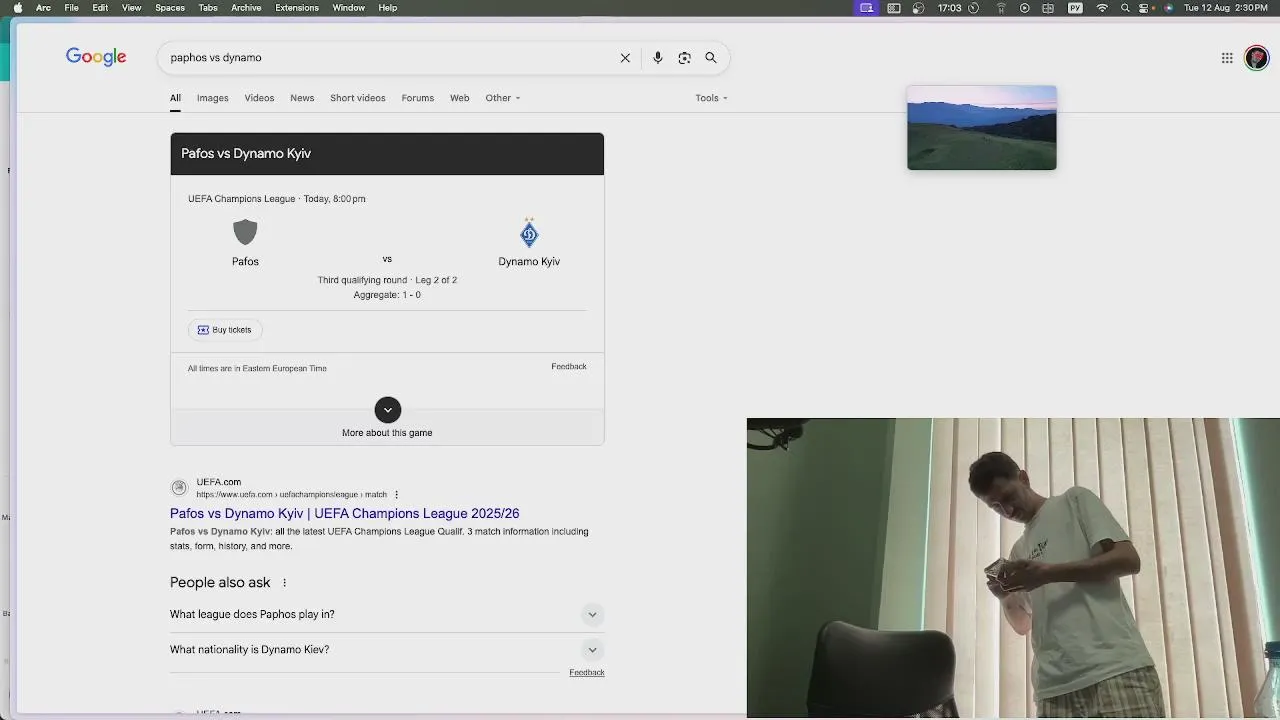The width and height of the screenshot is (1280, 720).
Task: Switch to the Videos tab
Action: (259, 98)
